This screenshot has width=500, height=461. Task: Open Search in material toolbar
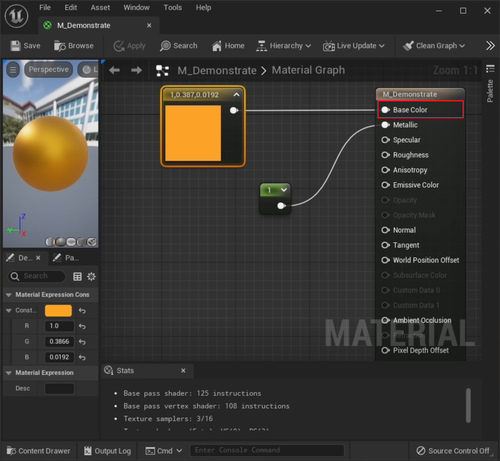[x=179, y=46]
